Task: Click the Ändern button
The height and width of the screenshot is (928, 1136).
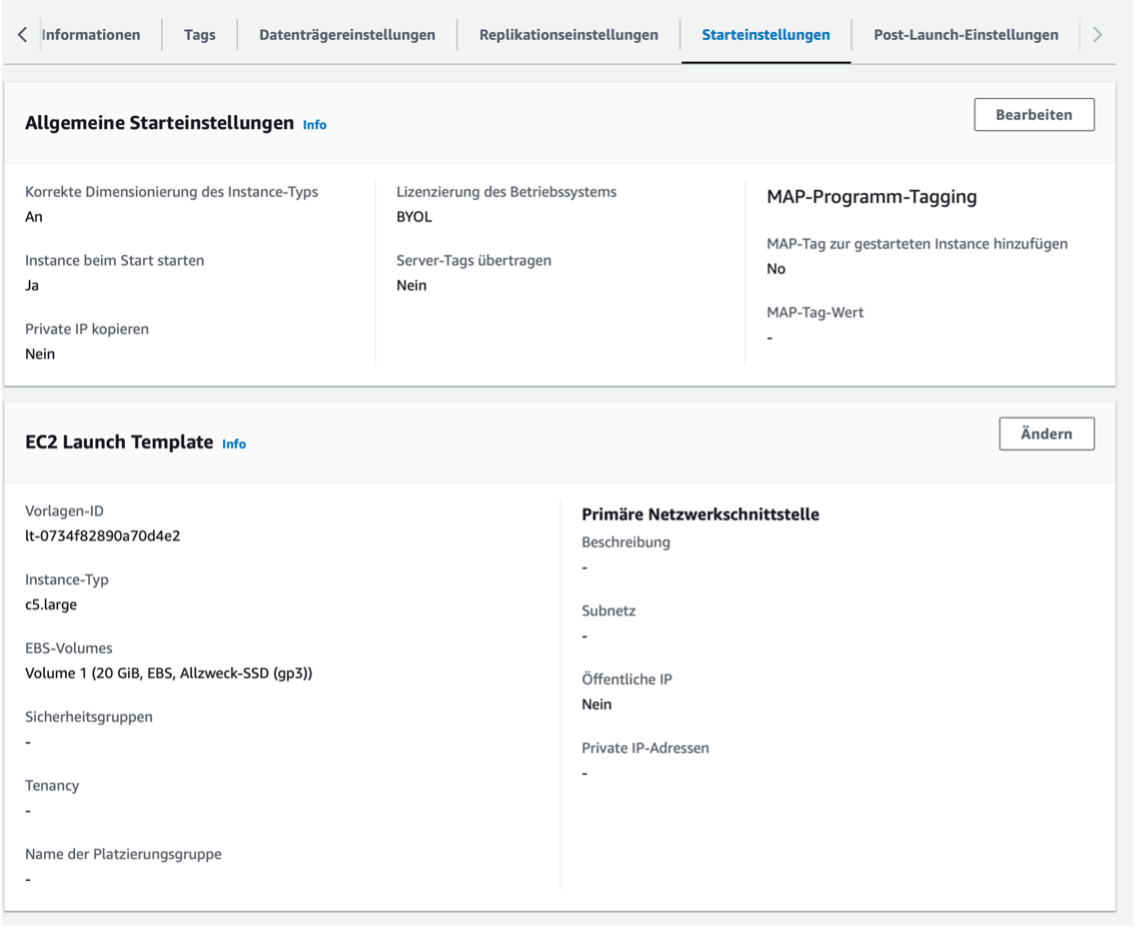Action: click(1047, 433)
